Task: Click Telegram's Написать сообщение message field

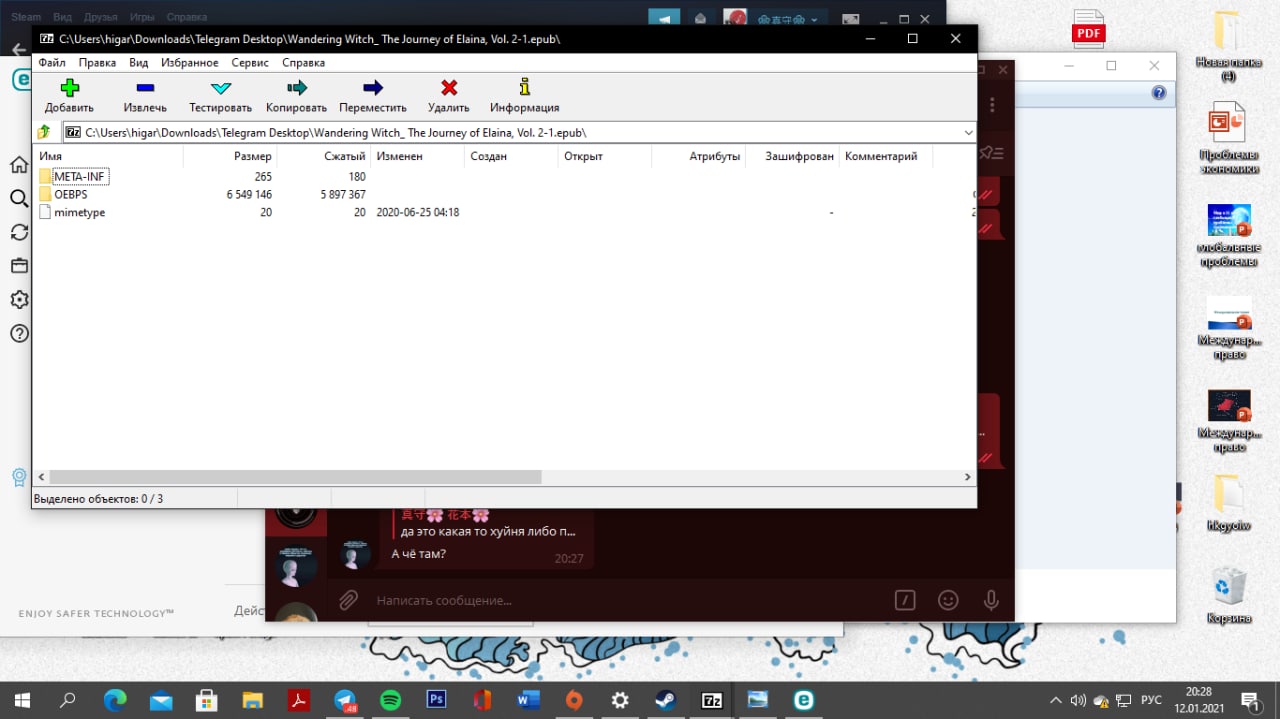Action: click(625, 600)
